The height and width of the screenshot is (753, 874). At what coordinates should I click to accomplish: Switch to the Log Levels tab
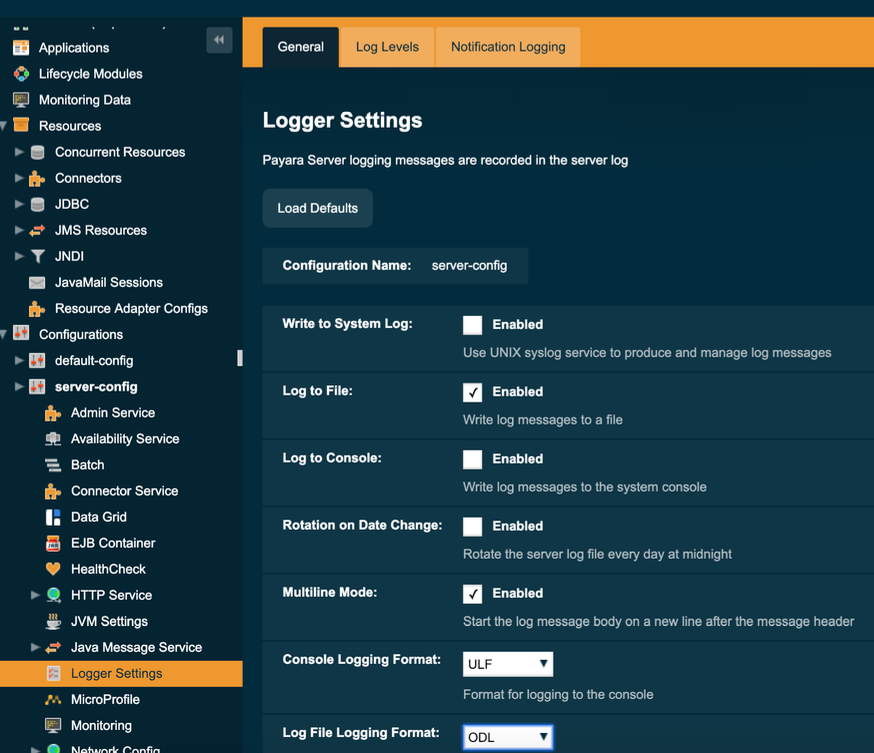click(387, 47)
